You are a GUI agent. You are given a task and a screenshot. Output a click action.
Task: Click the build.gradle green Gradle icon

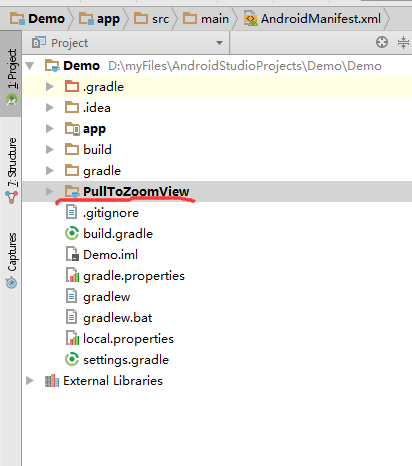coord(72,233)
